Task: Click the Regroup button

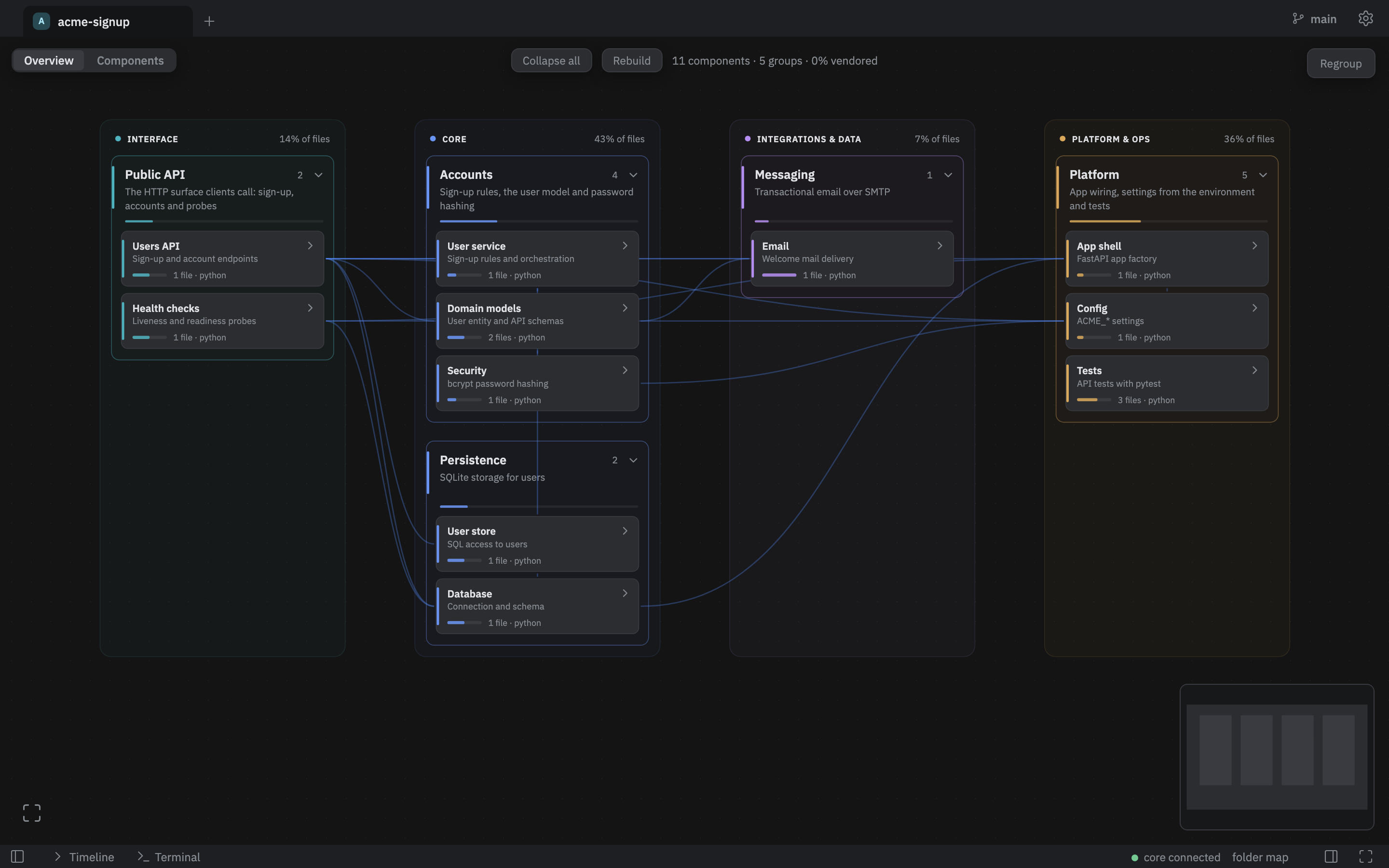Action: 1341,63
